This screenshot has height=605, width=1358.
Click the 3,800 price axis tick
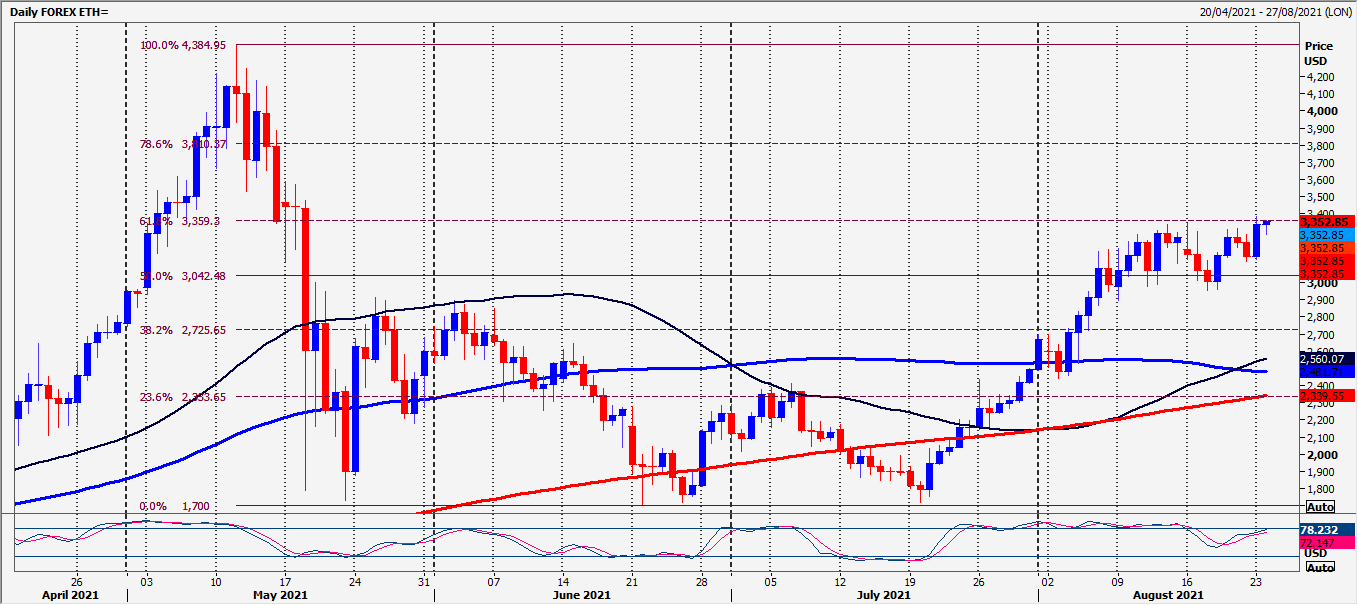pos(1321,146)
